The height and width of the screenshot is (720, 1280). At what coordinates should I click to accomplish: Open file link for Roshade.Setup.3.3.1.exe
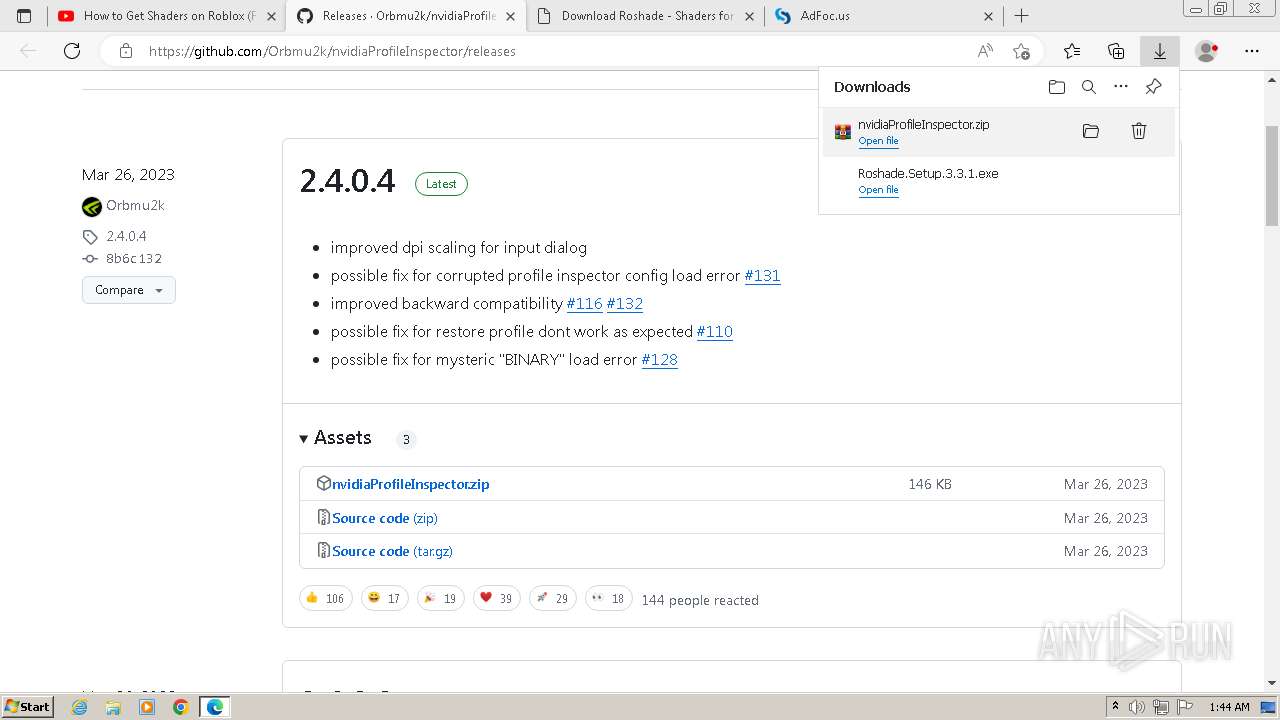[878, 190]
